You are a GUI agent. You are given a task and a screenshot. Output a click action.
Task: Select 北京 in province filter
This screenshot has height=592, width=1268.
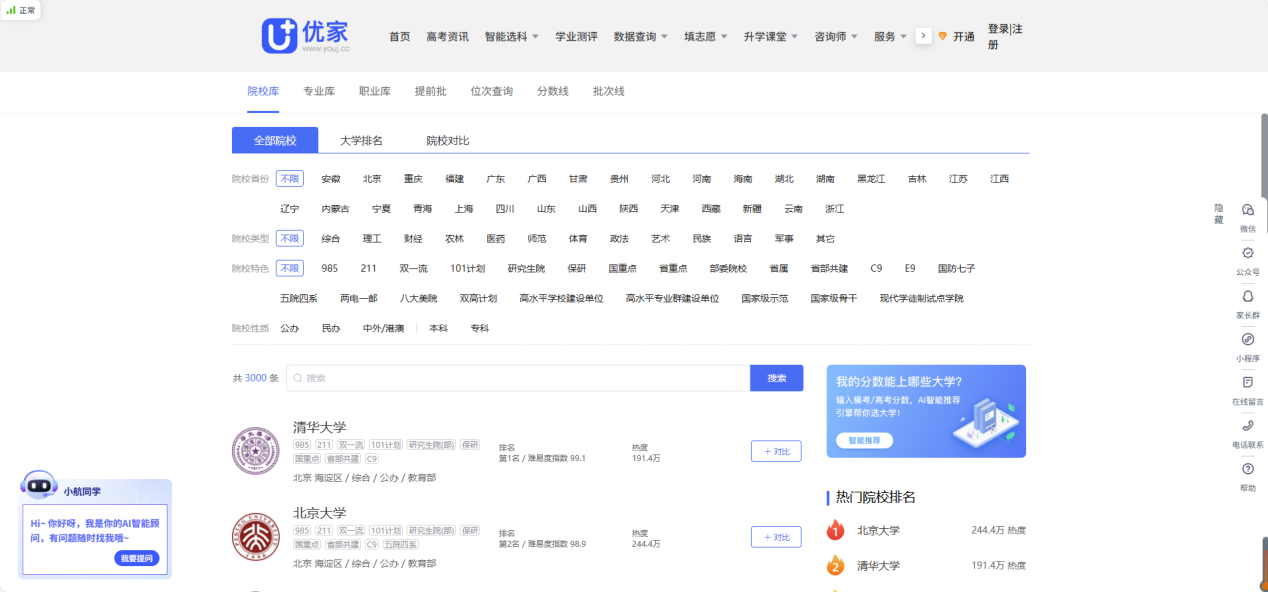click(x=372, y=179)
